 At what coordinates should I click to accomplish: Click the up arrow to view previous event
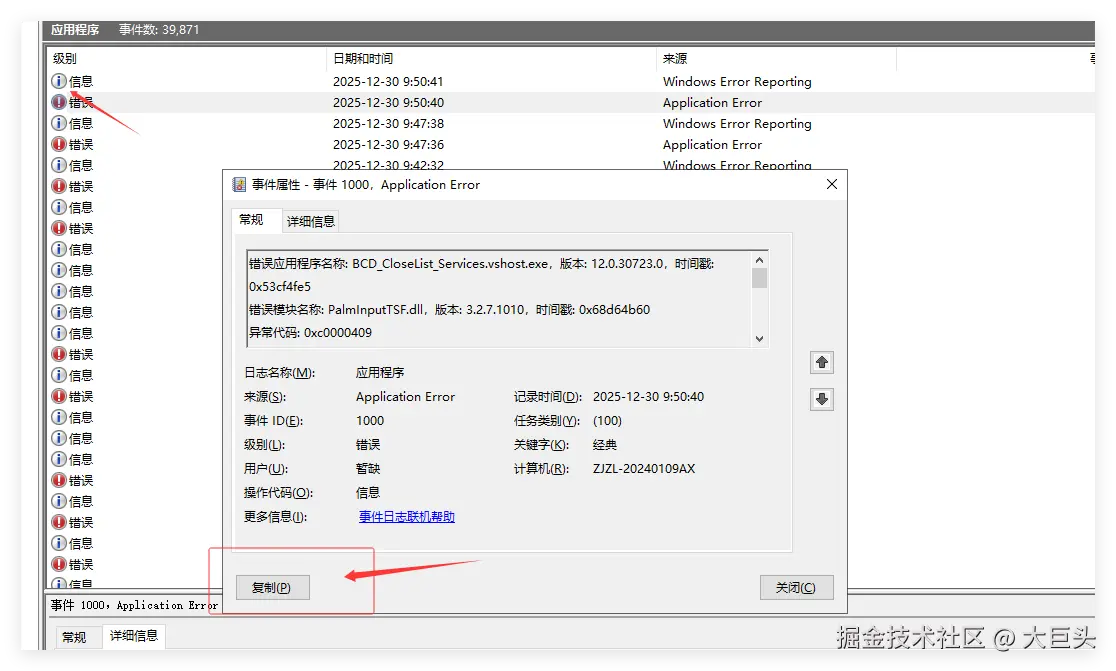point(821,362)
